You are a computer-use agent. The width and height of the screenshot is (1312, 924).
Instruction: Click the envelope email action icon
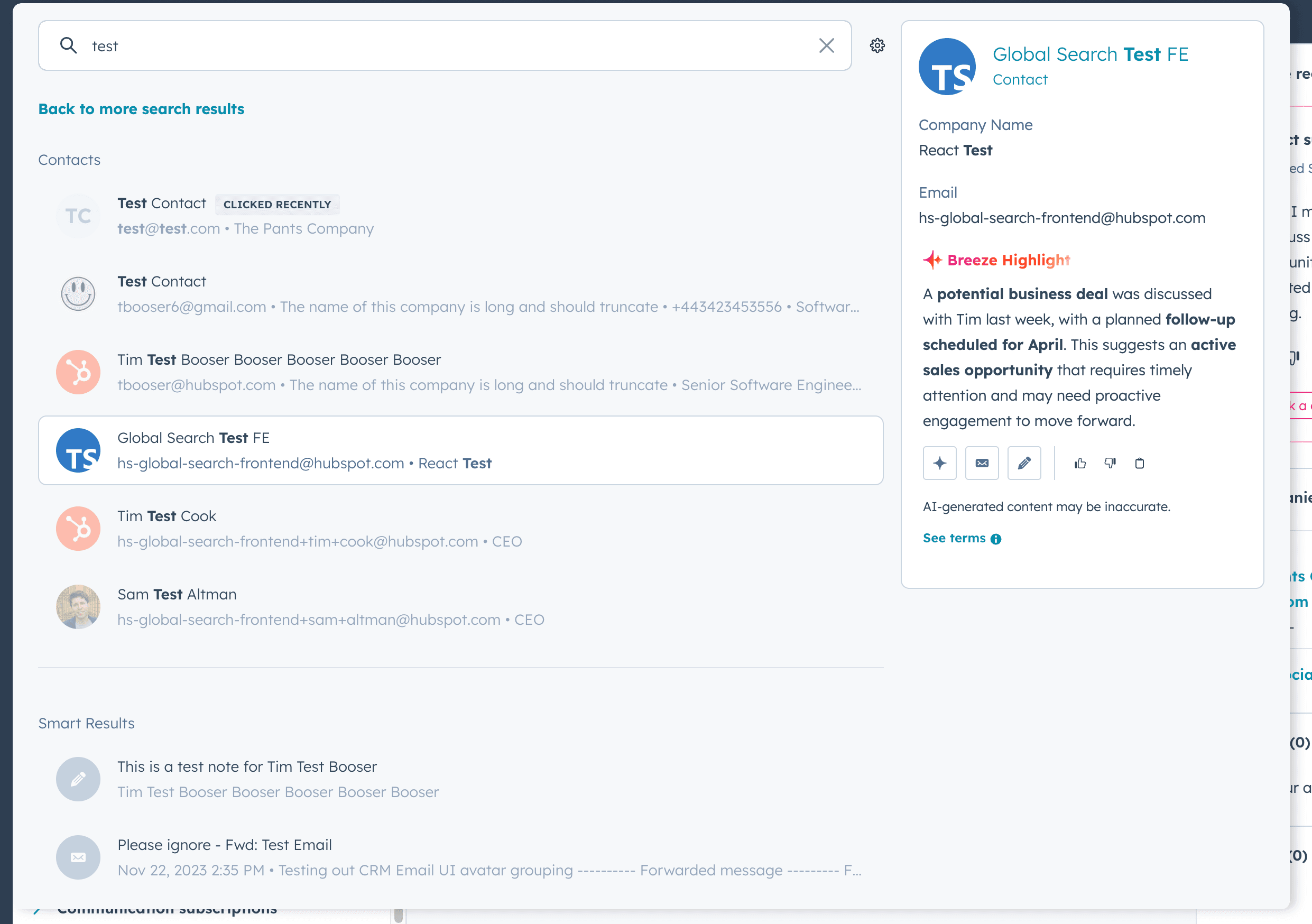pyautogui.click(x=982, y=463)
